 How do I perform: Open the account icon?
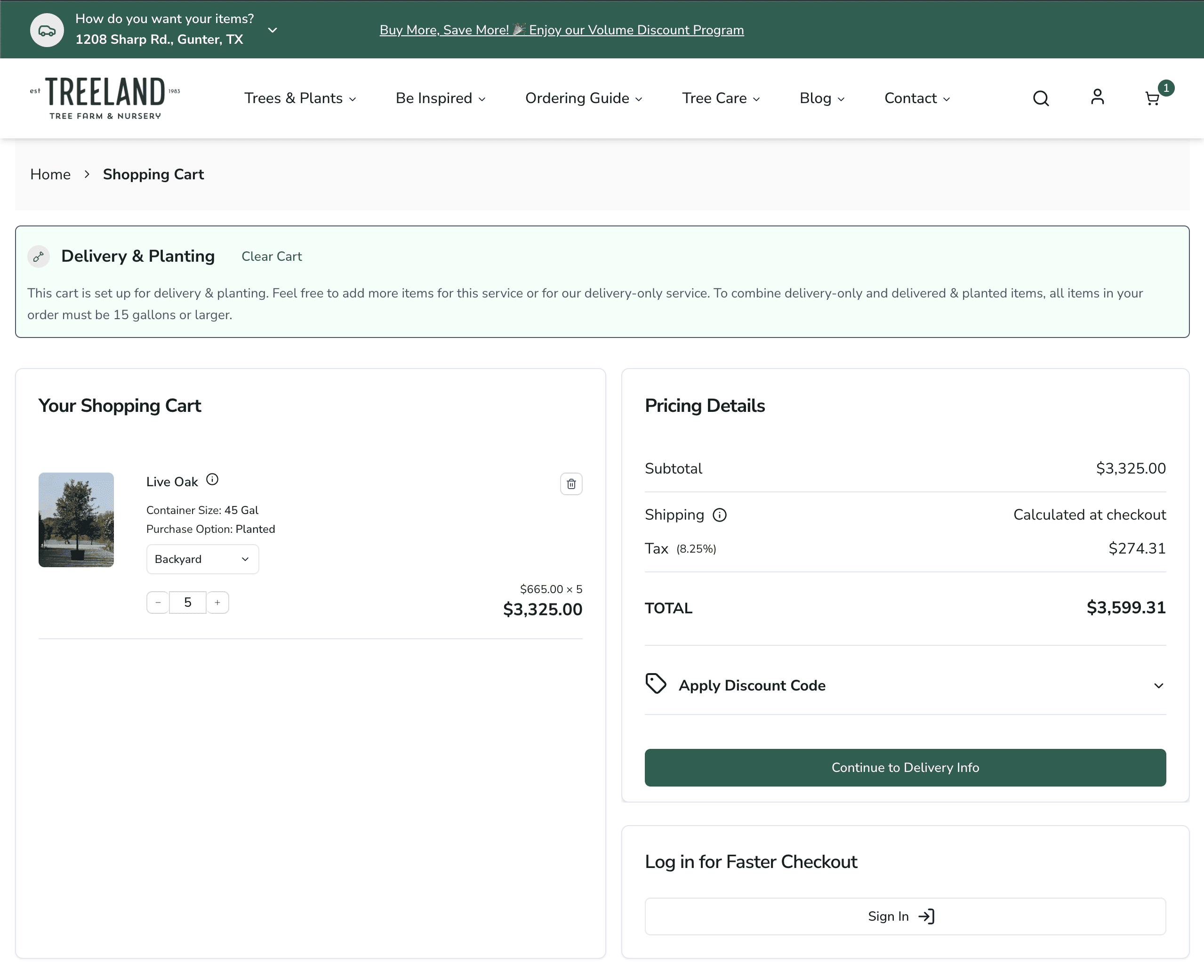pyautogui.click(x=1097, y=97)
